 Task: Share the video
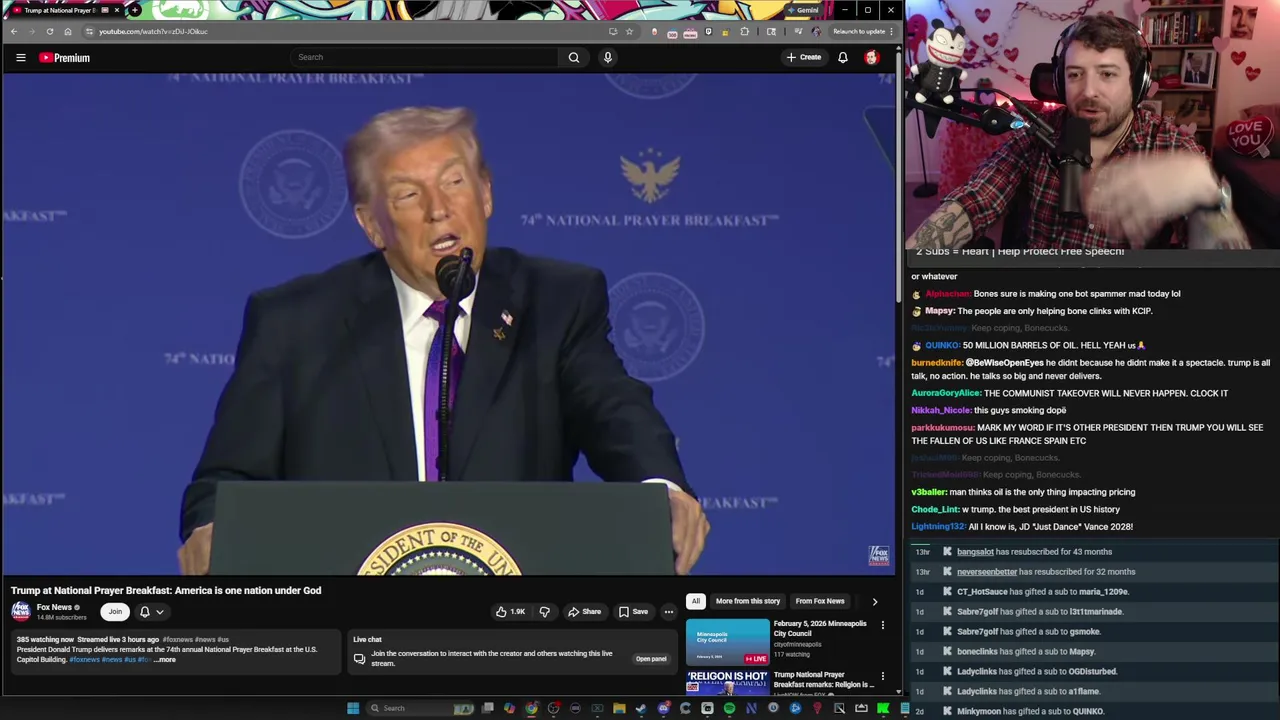[x=584, y=612]
